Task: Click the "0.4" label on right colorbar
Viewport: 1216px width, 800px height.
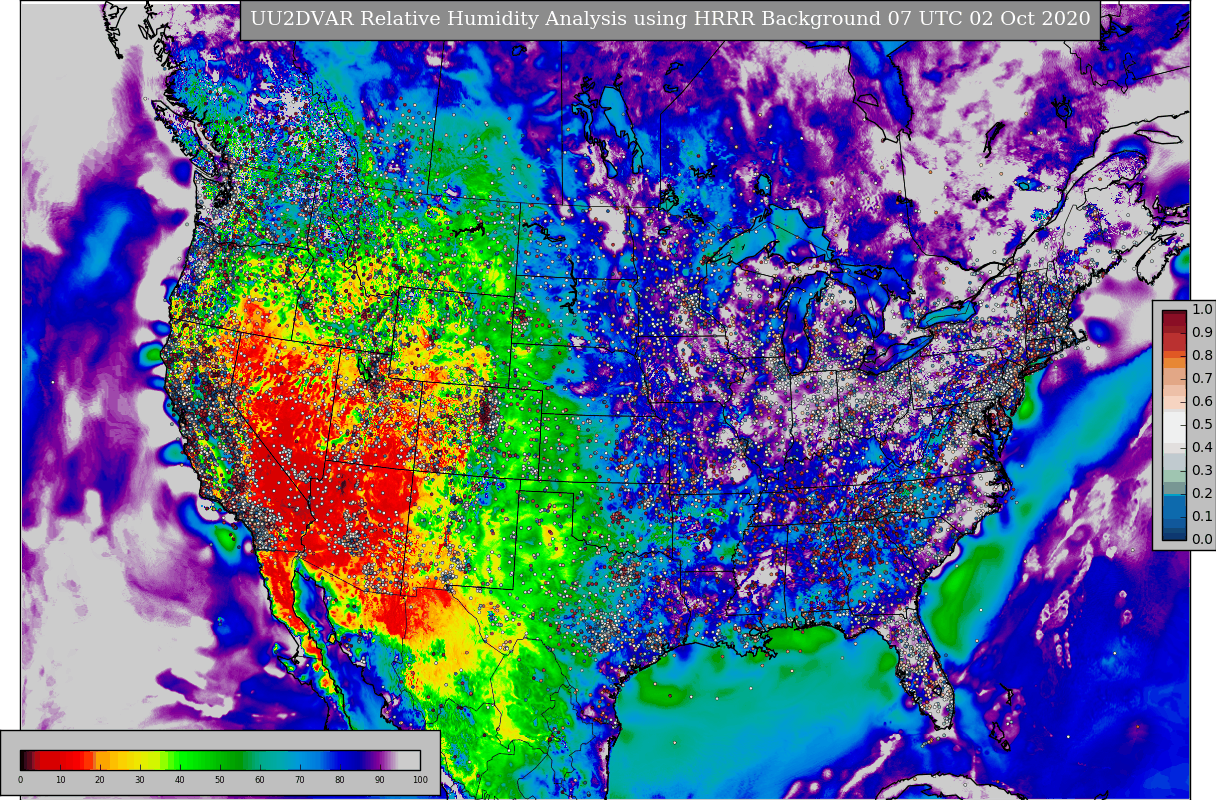Action: [x=1202, y=448]
